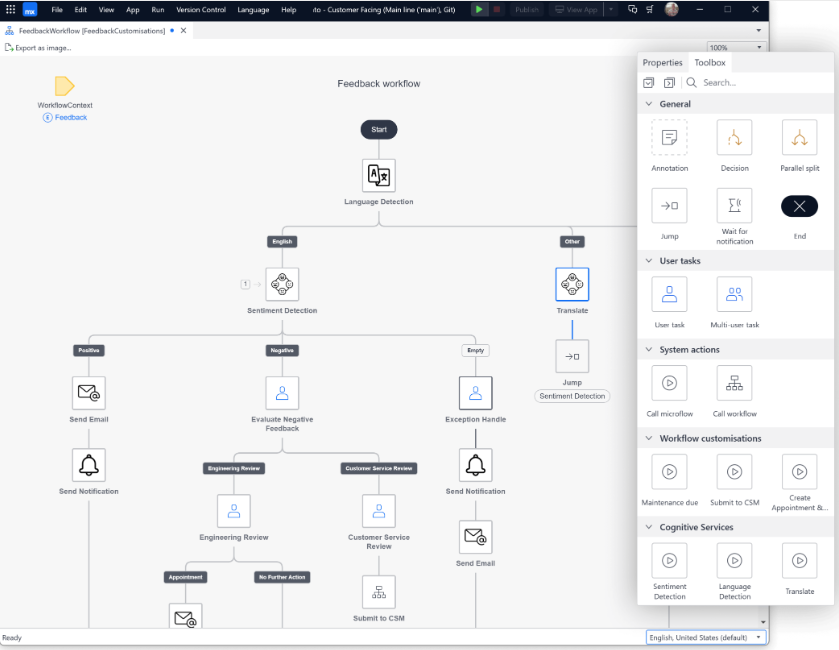The image size is (839, 650).
Task: Select the Multi-user task icon
Action: tap(734, 295)
